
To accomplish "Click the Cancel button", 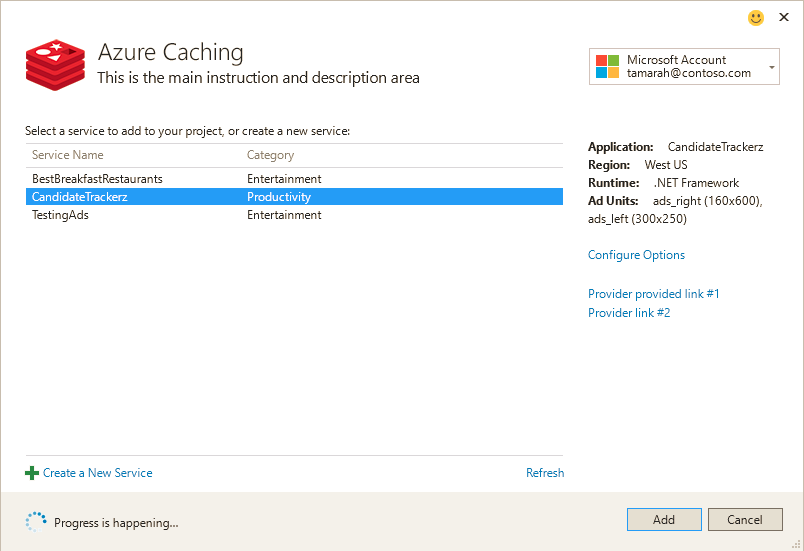I will (745, 520).
